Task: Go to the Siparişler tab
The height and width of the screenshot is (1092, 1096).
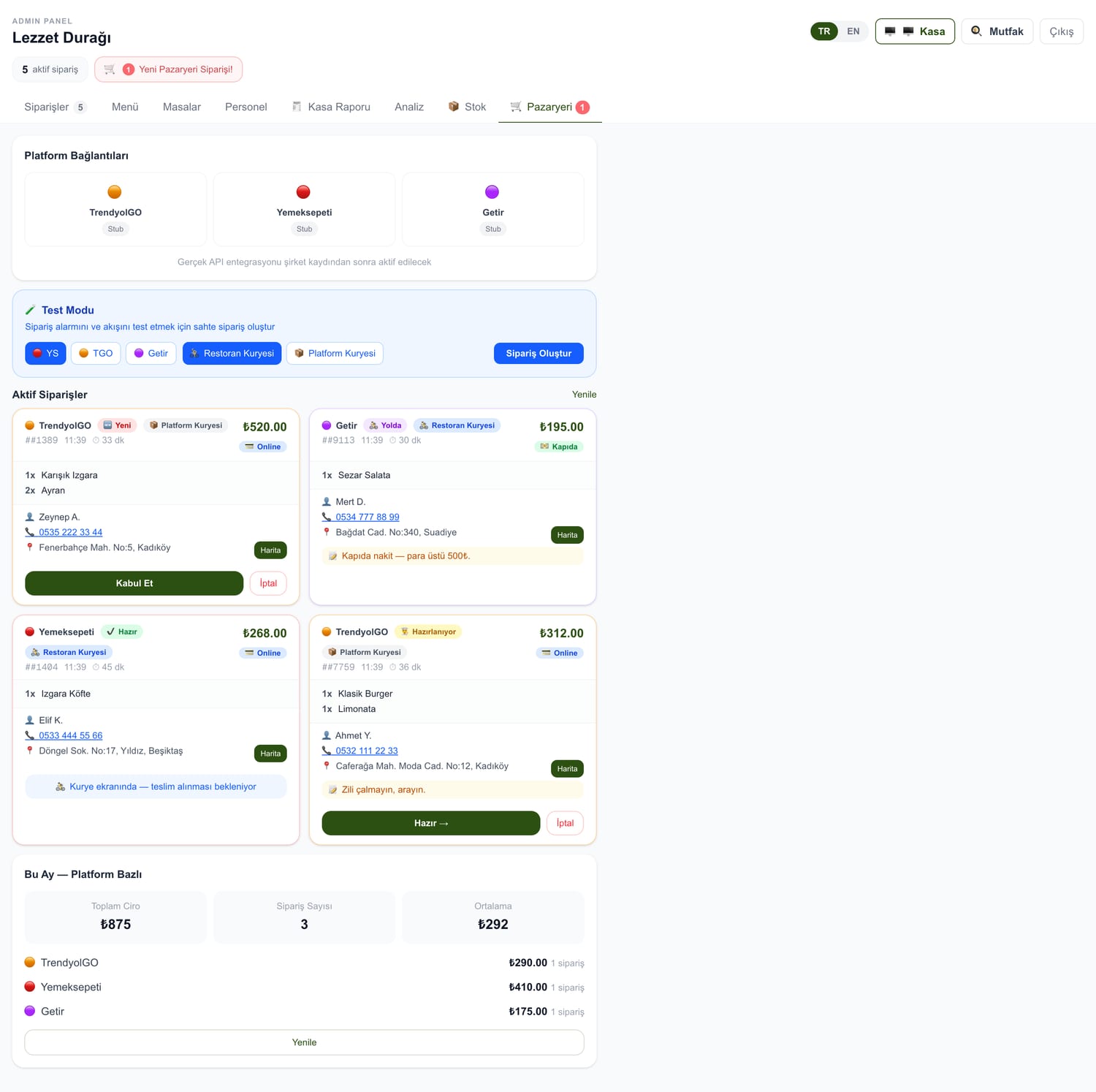Action: point(56,107)
